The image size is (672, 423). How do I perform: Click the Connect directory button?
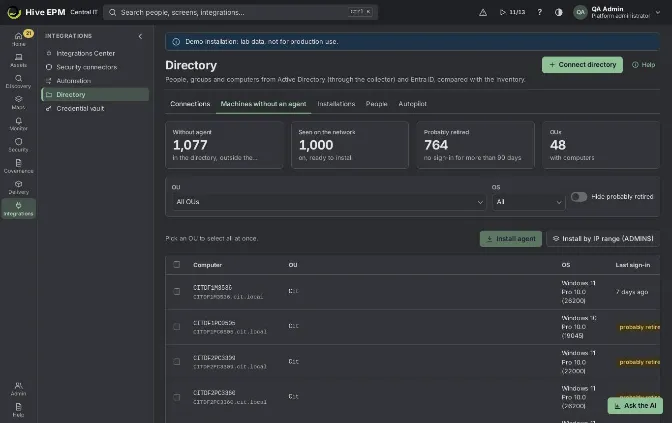582,65
